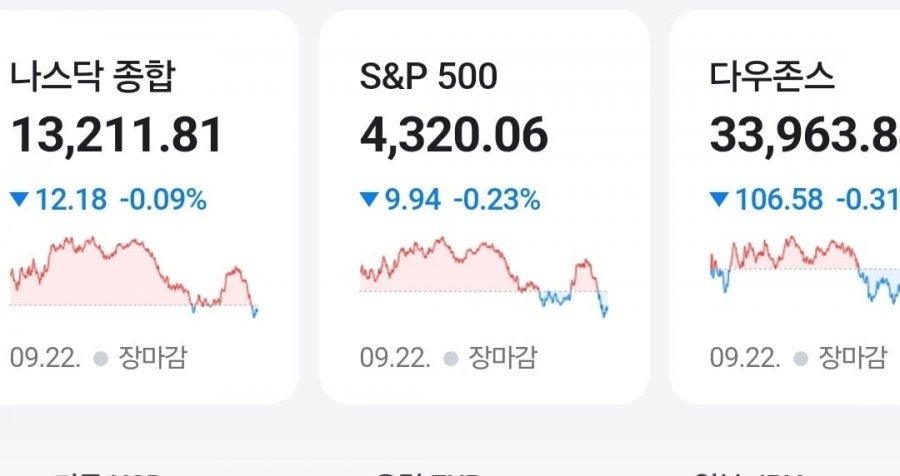The height and width of the screenshot is (476, 900).
Task: Click the gray status dot on Nasdaq card
Action: (x=100, y=358)
